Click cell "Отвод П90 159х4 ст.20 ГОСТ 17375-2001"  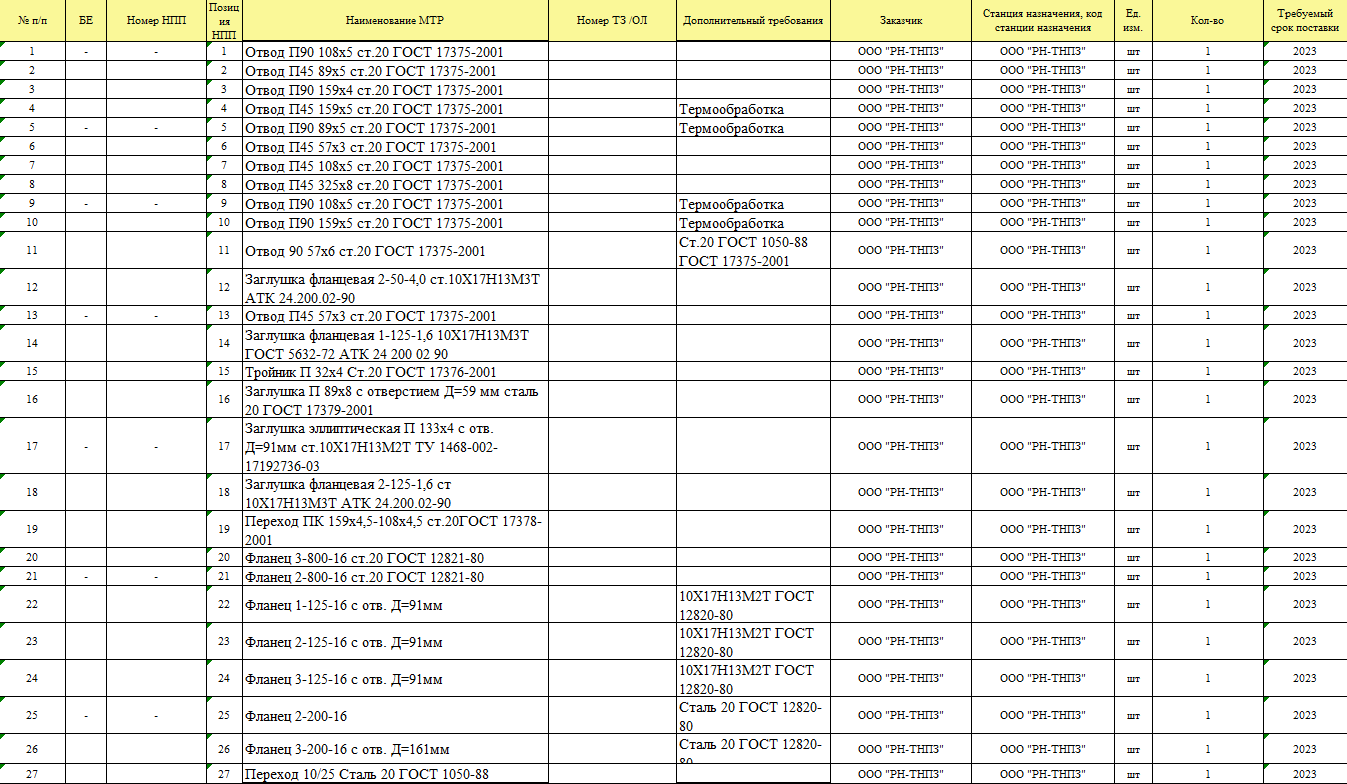(395, 90)
